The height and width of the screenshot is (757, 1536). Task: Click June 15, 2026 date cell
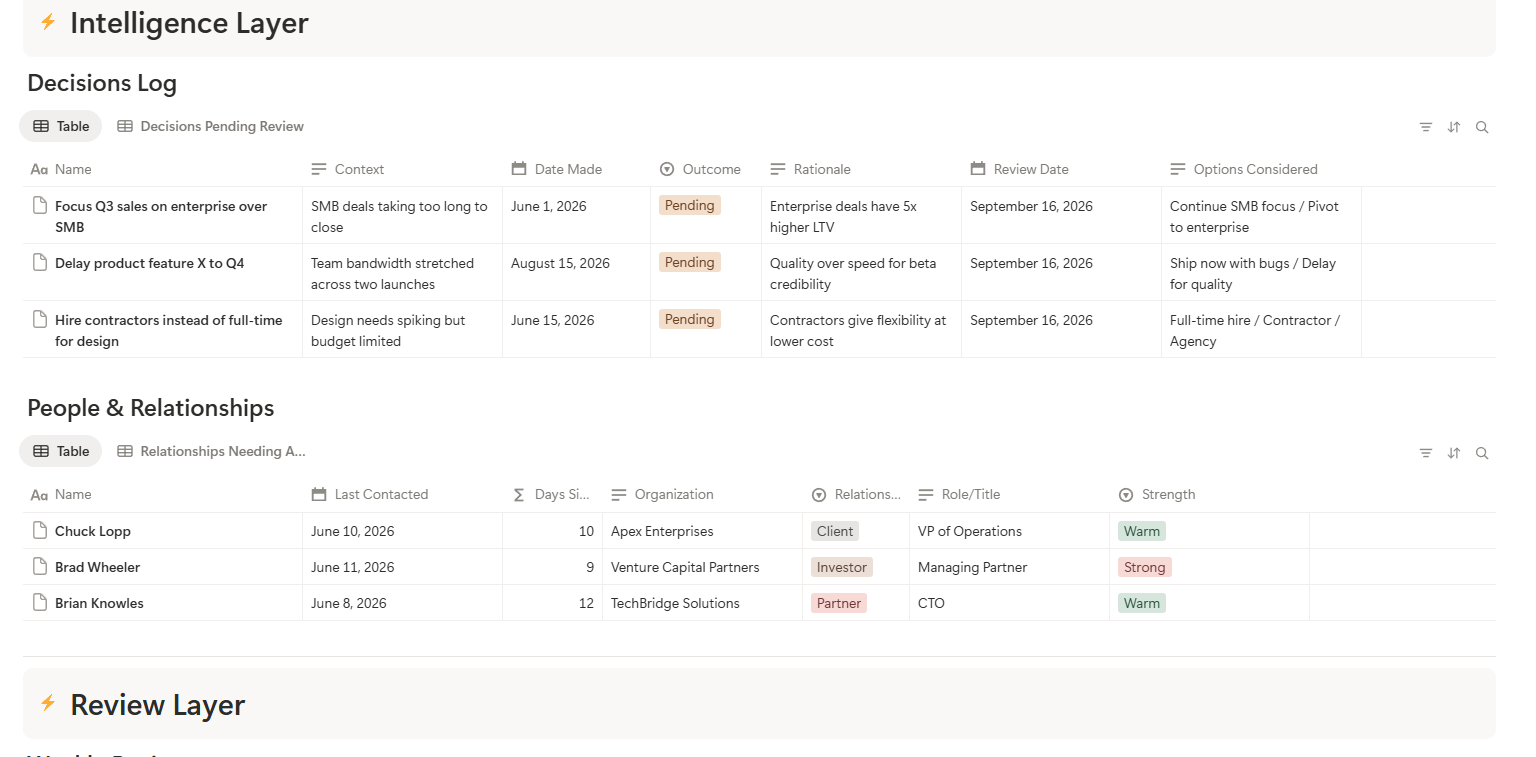click(576, 329)
